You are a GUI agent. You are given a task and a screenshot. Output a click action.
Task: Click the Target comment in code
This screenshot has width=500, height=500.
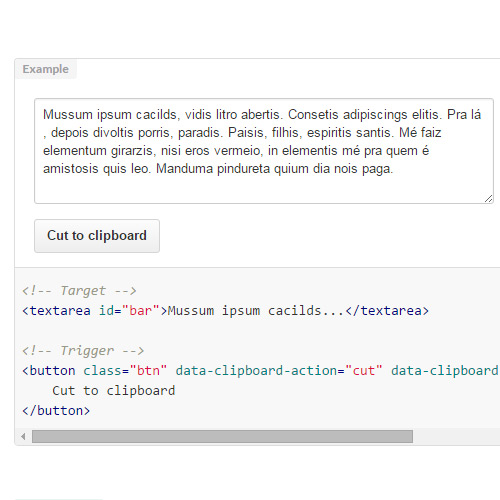[79, 291]
